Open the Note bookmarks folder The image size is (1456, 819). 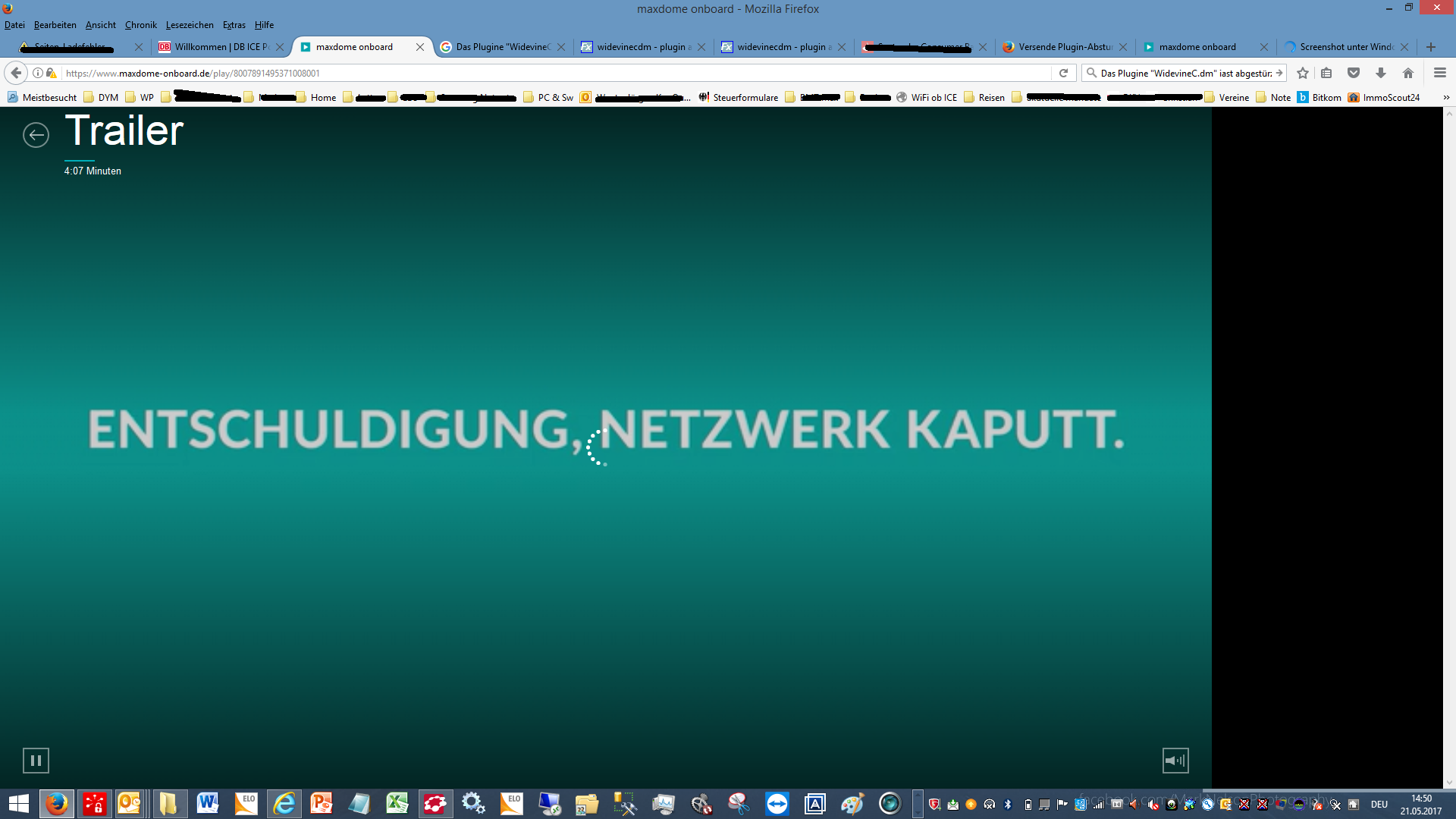click(x=1273, y=97)
